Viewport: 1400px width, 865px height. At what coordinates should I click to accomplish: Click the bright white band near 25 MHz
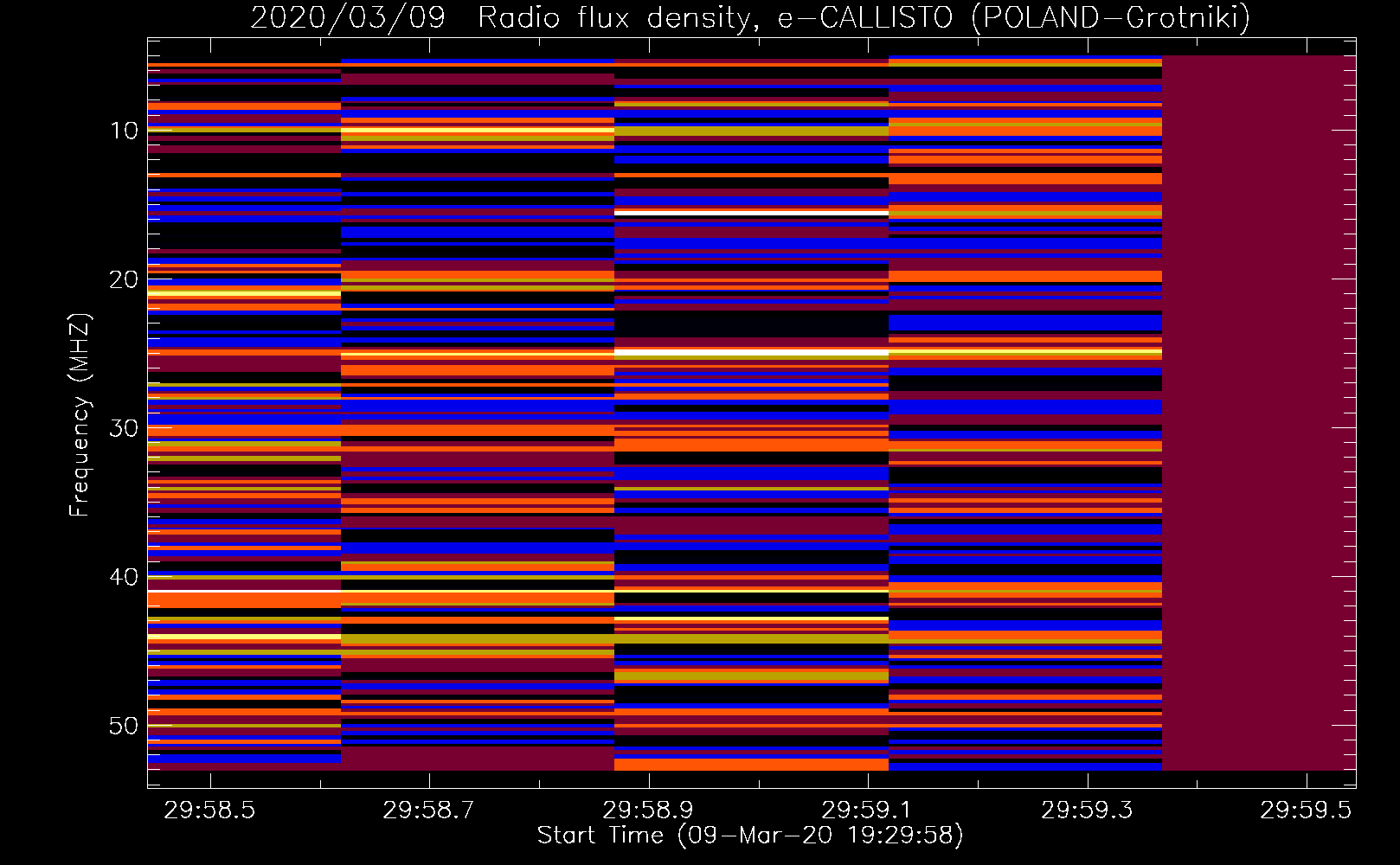tap(751, 353)
